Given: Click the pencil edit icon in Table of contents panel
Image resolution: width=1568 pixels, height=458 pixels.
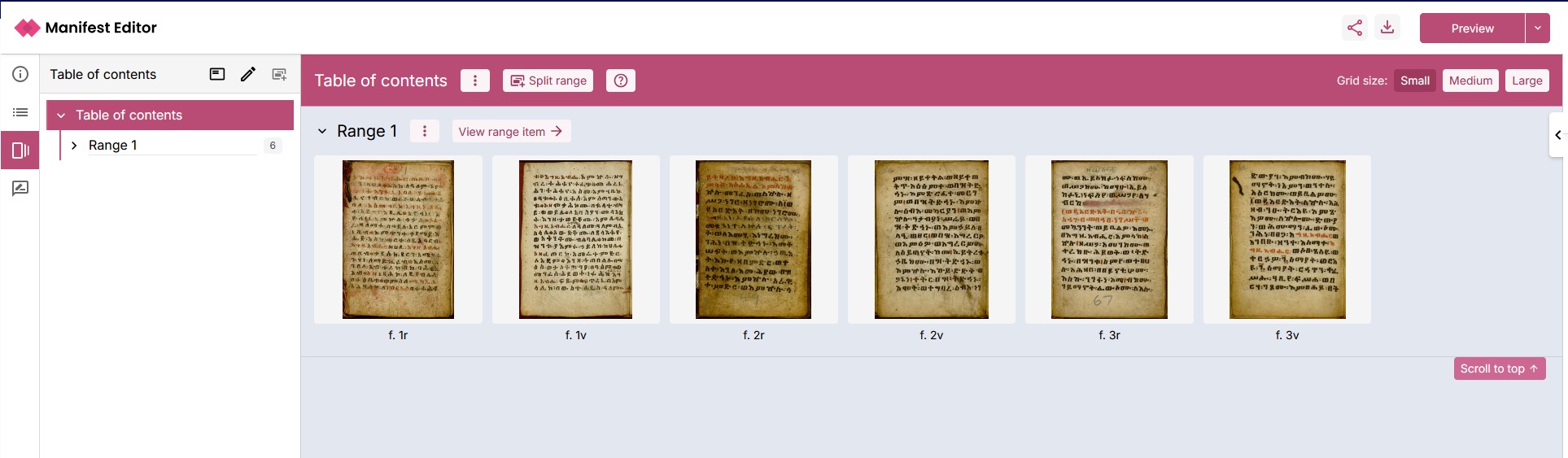Looking at the screenshot, I should pyautogui.click(x=248, y=74).
